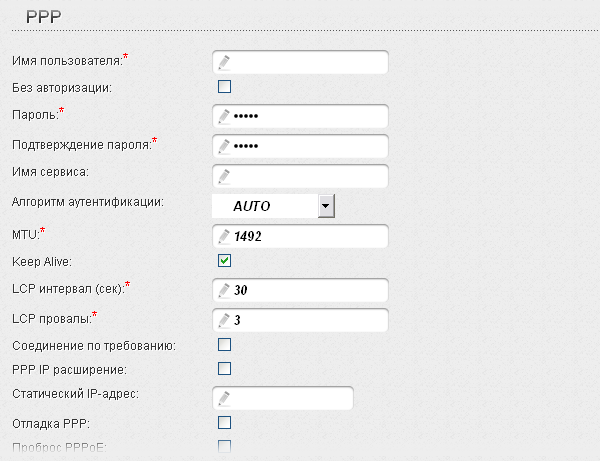The image size is (600, 461).
Task: Click the pencil icon in the password field
Action: [224, 116]
